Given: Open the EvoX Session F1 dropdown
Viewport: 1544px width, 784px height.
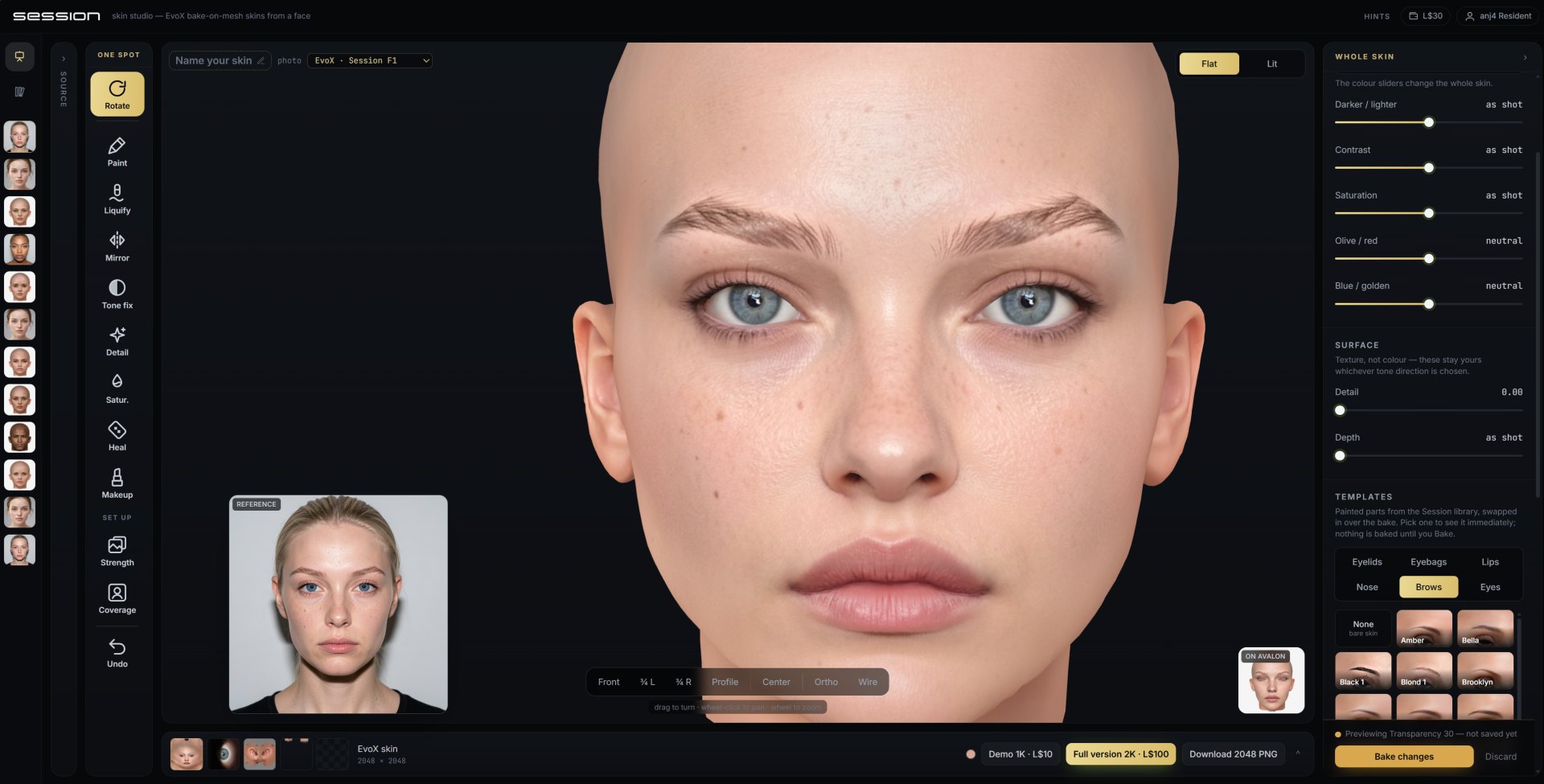Looking at the screenshot, I should coord(370,61).
